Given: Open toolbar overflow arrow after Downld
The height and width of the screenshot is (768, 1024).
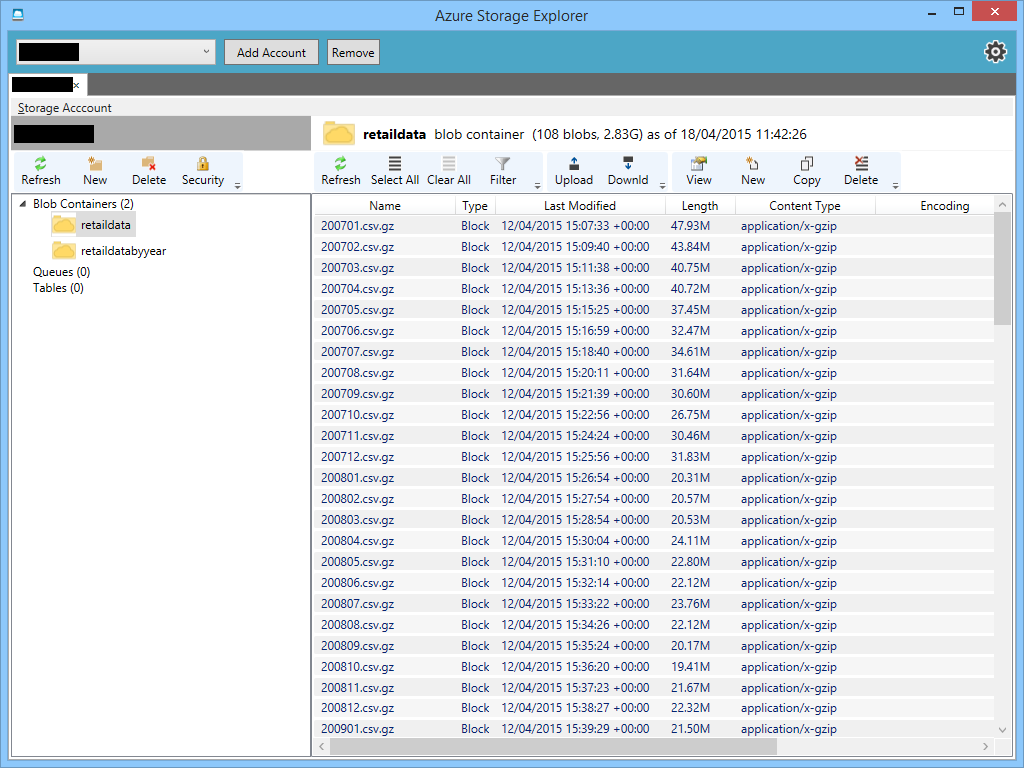Looking at the screenshot, I should (x=662, y=185).
